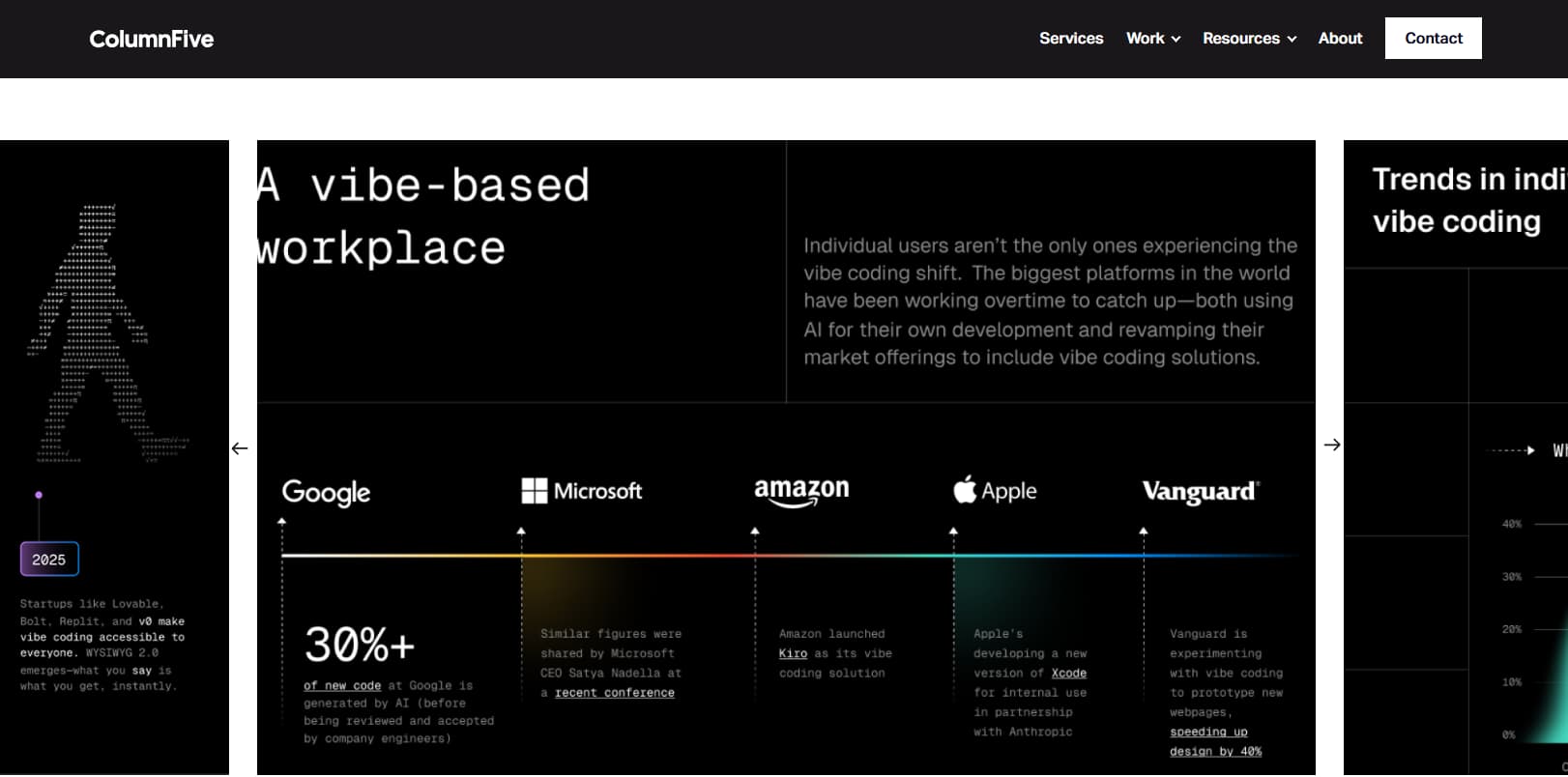
Task: Click the left arrow for previous slide
Action: (x=240, y=448)
